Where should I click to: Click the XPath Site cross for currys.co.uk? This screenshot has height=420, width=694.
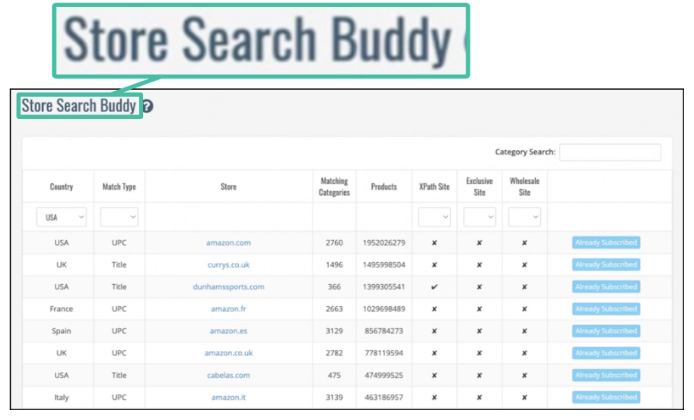tap(434, 265)
